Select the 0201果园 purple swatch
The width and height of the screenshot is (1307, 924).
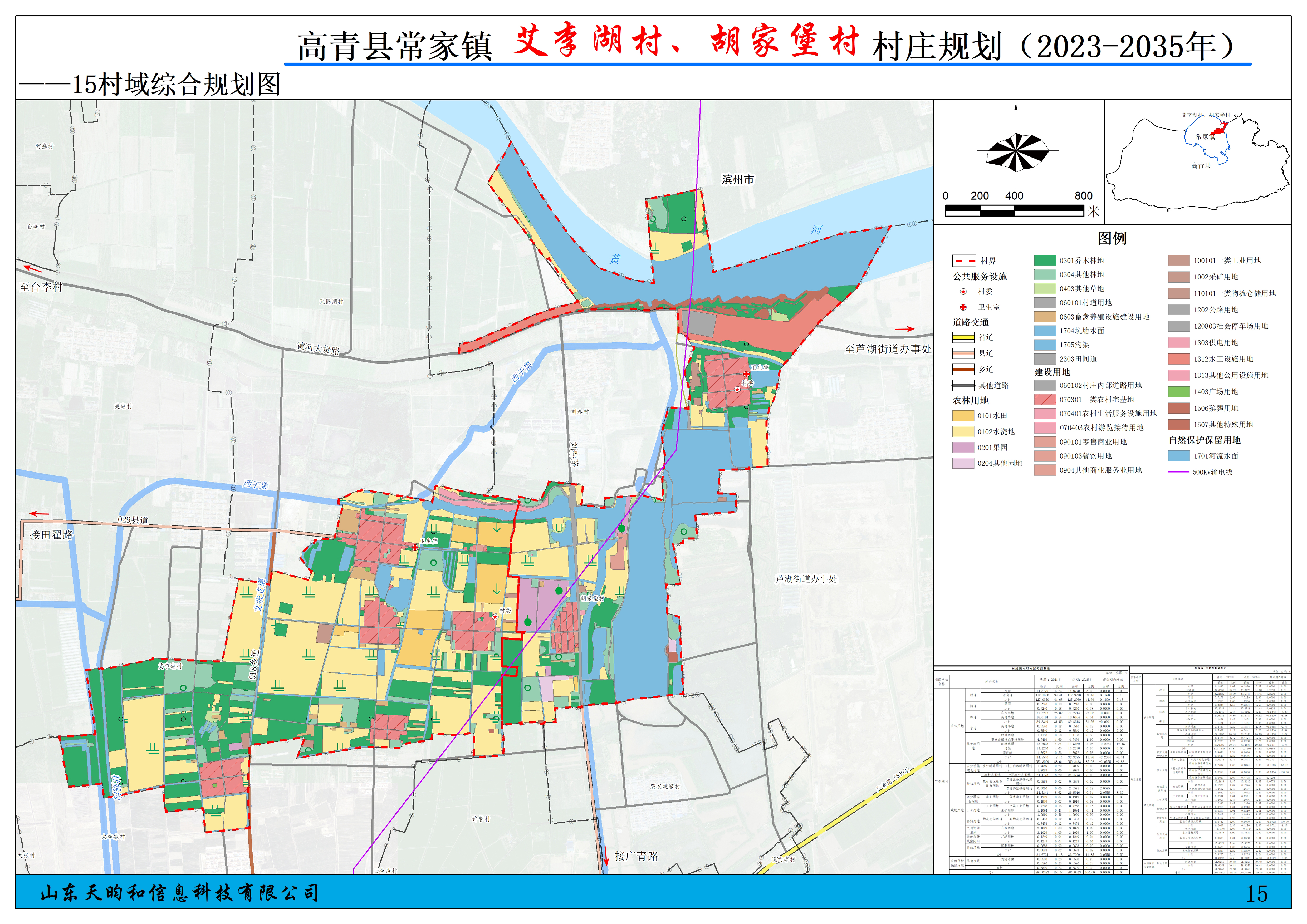963,447
